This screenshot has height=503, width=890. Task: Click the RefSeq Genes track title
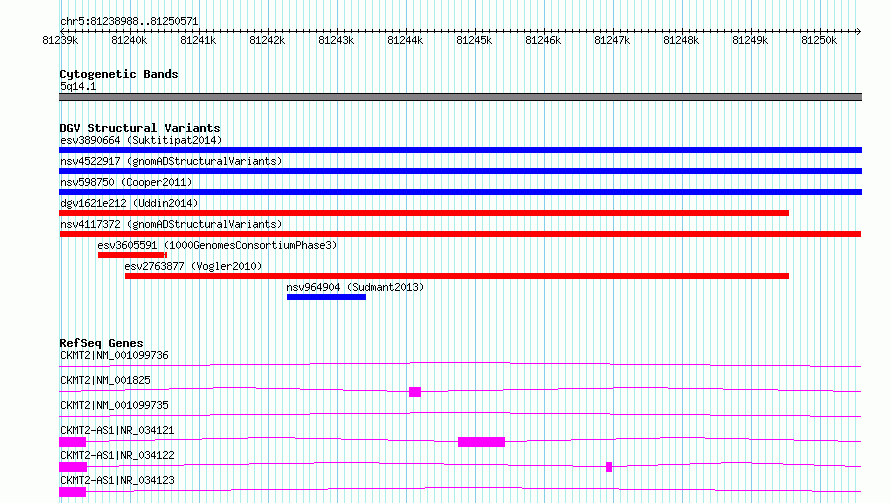pyautogui.click(x=101, y=343)
